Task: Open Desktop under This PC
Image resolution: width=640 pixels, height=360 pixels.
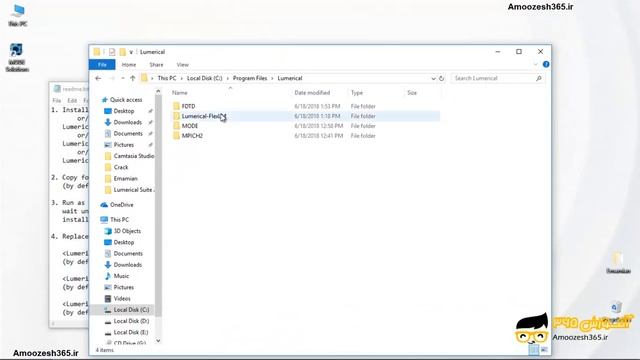Action: [124, 242]
